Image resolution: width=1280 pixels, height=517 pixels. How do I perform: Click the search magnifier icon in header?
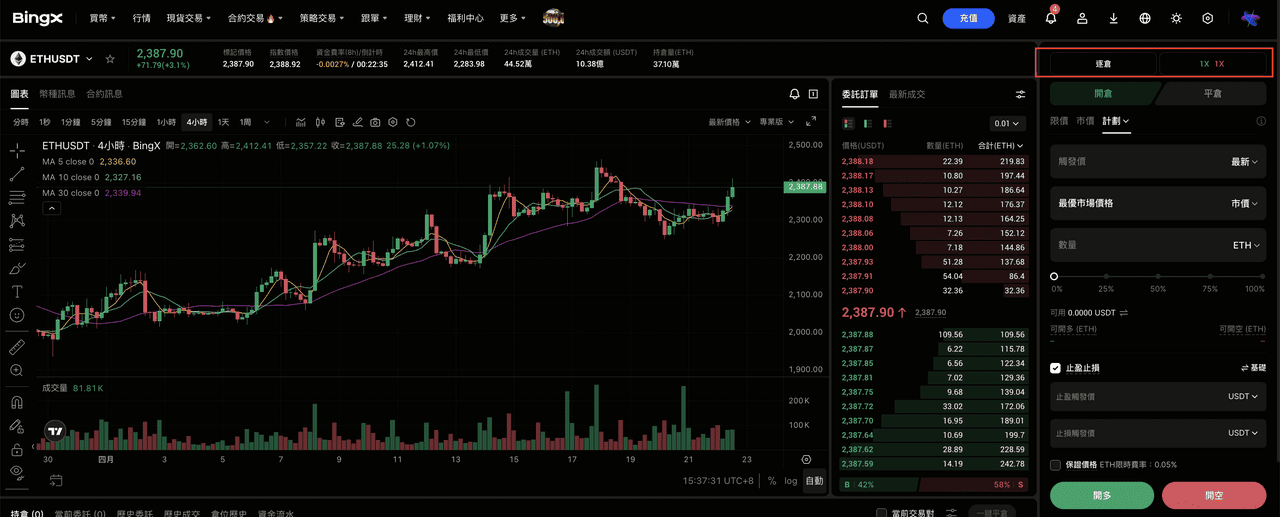pyautogui.click(x=923, y=18)
